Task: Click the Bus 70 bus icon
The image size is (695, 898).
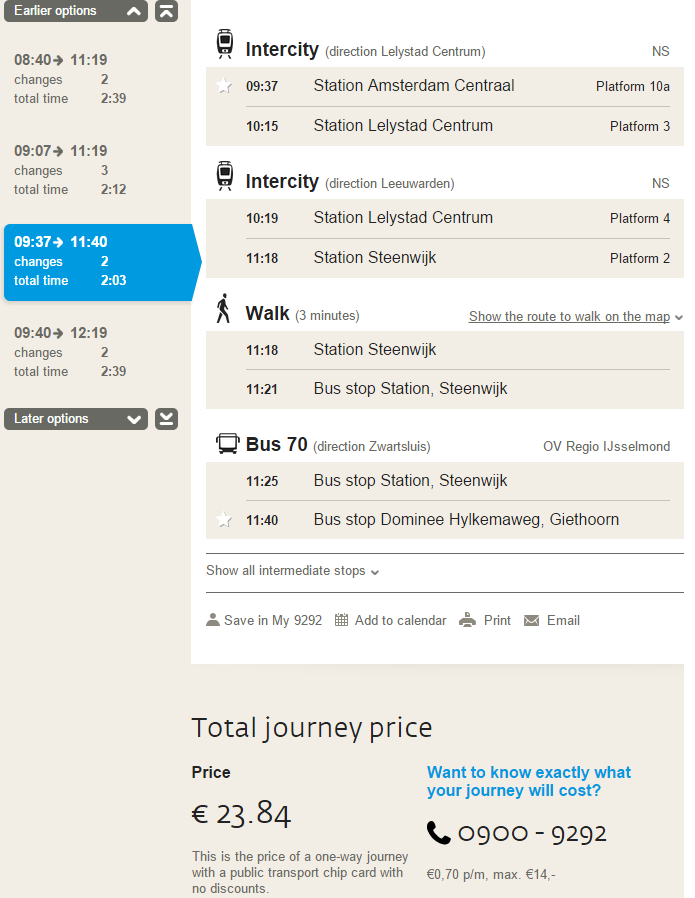Action: click(x=227, y=443)
